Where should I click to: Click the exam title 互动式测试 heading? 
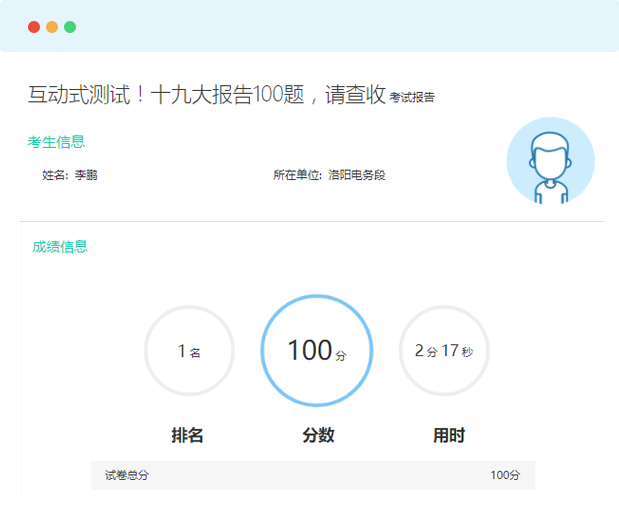[206, 95]
